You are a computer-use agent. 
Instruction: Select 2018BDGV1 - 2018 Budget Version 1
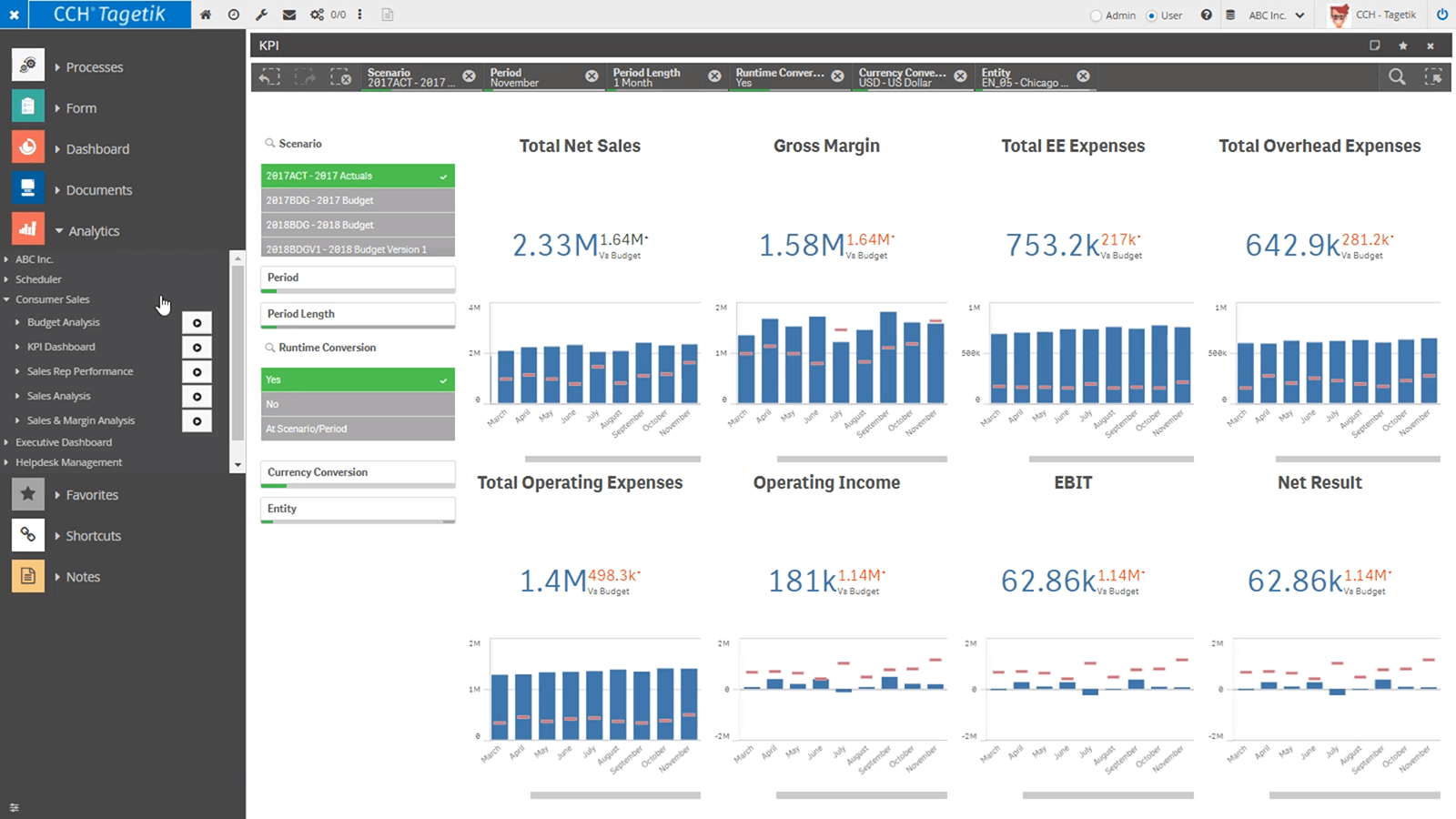click(358, 248)
